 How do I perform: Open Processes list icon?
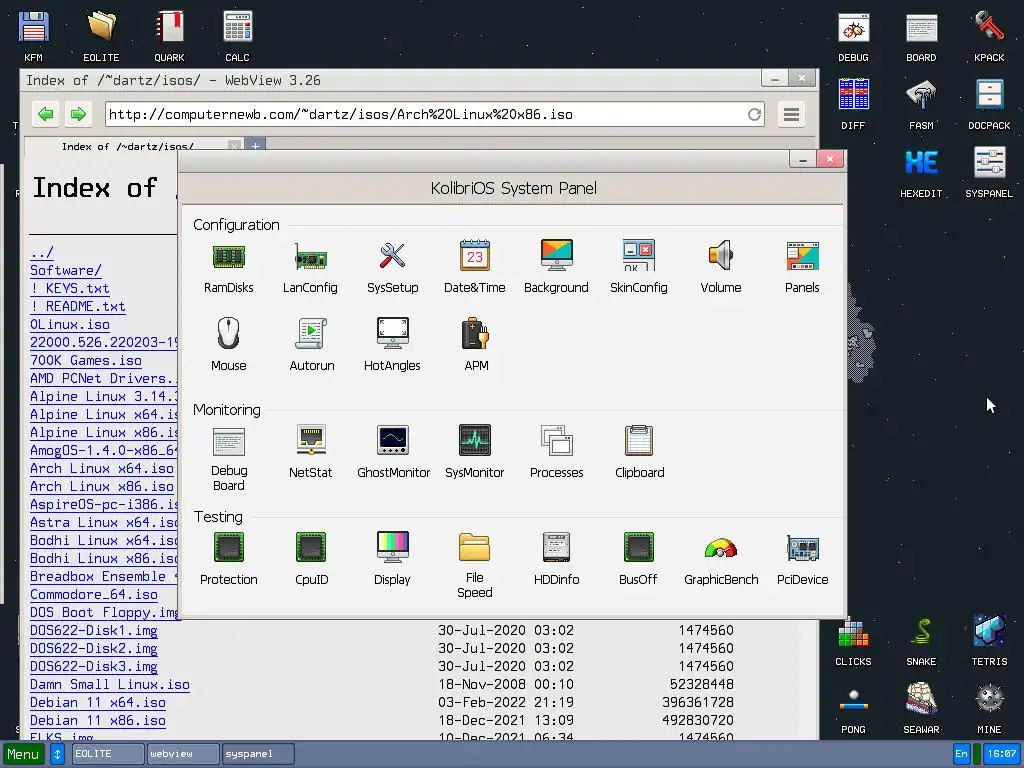tap(556, 440)
